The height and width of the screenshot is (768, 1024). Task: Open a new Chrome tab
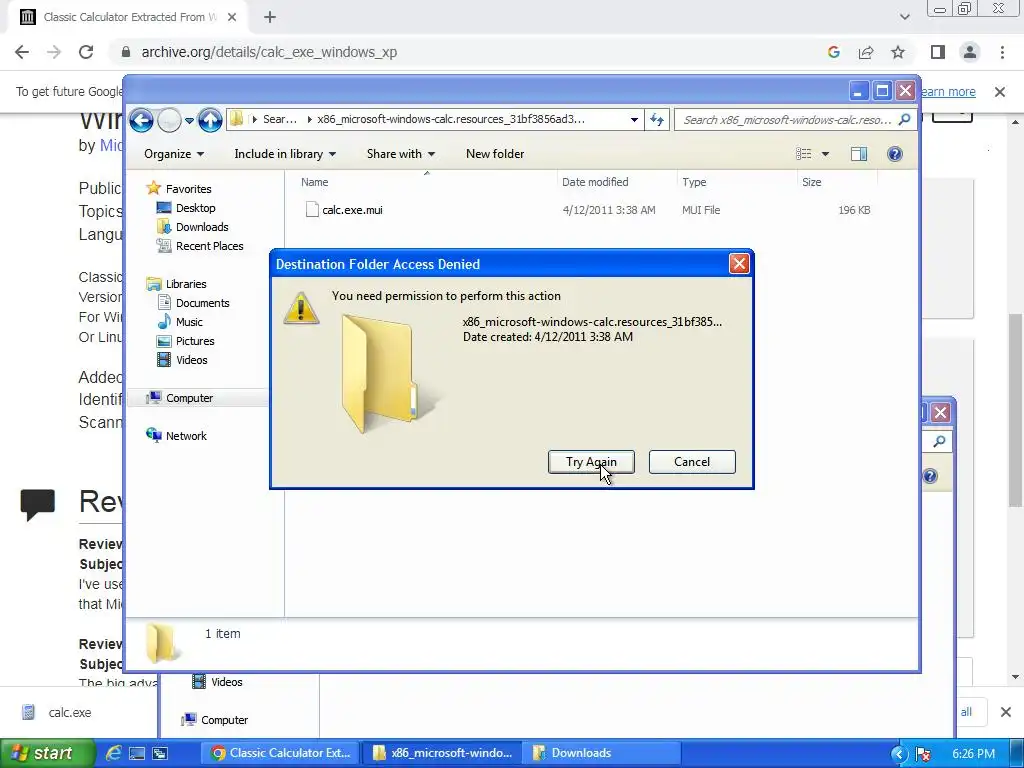270,17
